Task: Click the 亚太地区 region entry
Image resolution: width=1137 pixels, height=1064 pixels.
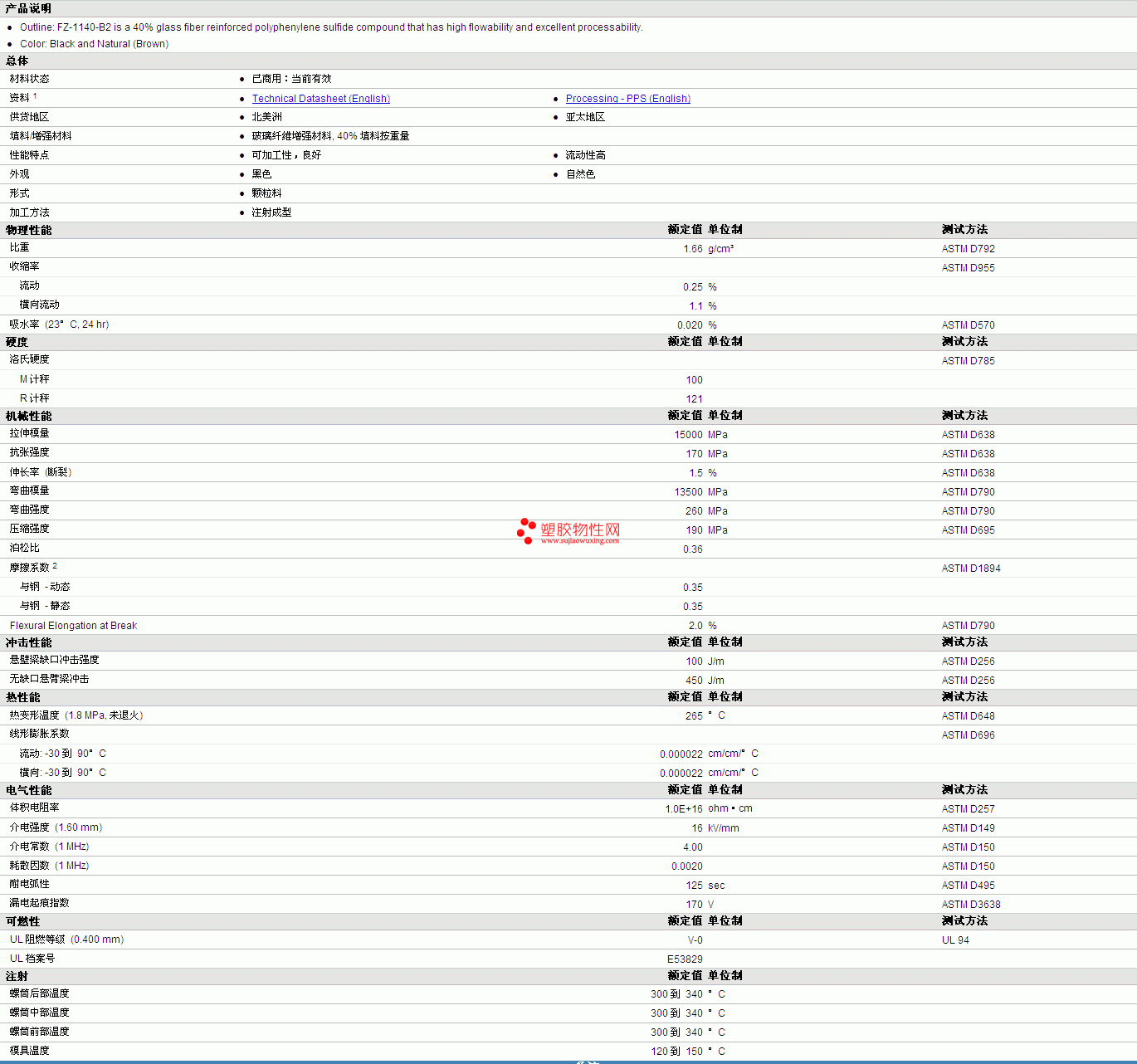Action: 585,117
